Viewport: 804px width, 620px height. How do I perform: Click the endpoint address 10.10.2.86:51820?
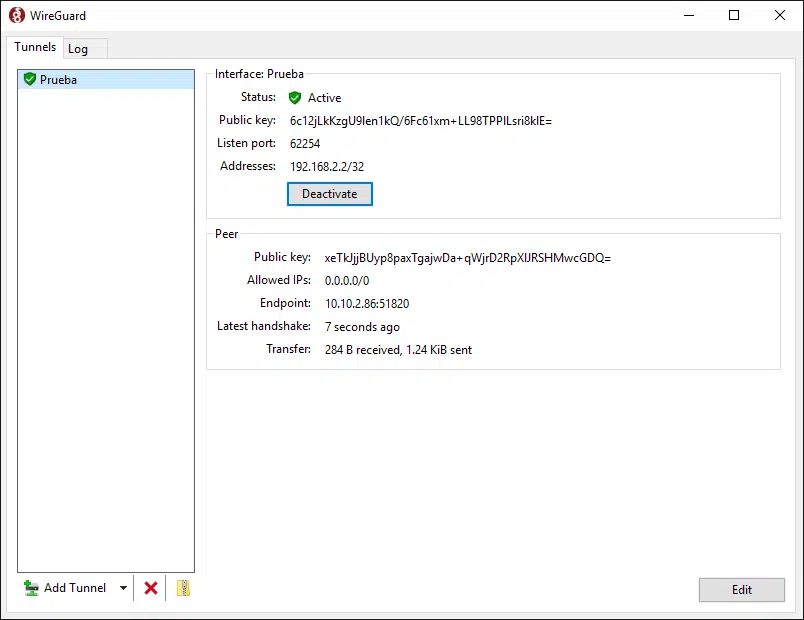[x=367, y=304]
